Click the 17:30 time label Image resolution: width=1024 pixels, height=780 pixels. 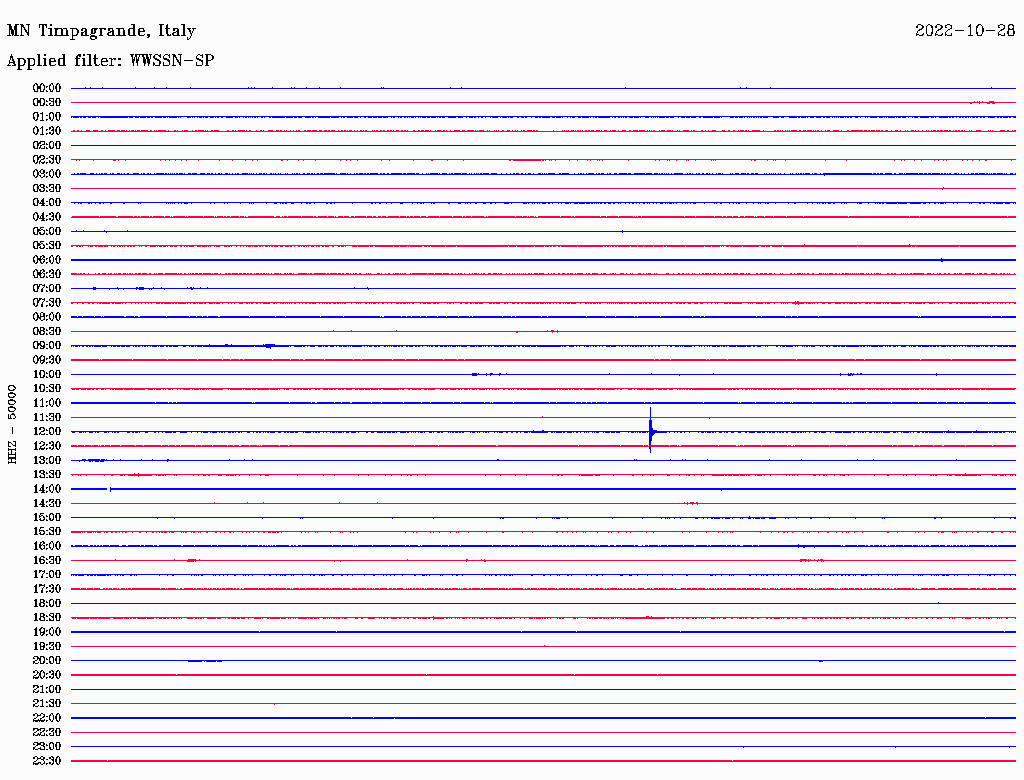click(47, 589)
